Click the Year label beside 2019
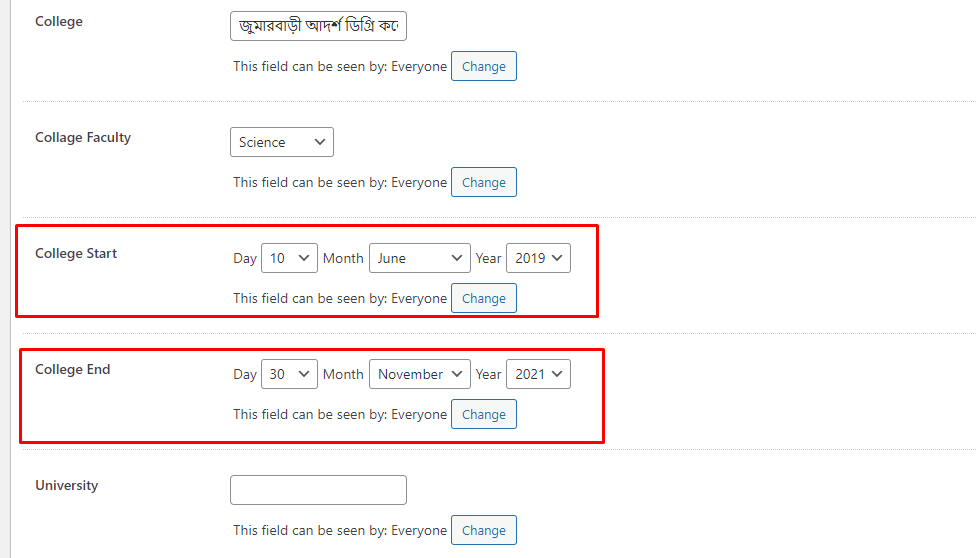The image size is (977, 558). 488,258
